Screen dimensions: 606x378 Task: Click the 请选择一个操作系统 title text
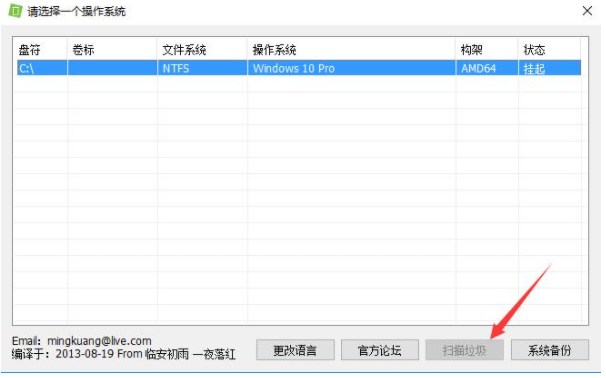[x=76, y=11]
